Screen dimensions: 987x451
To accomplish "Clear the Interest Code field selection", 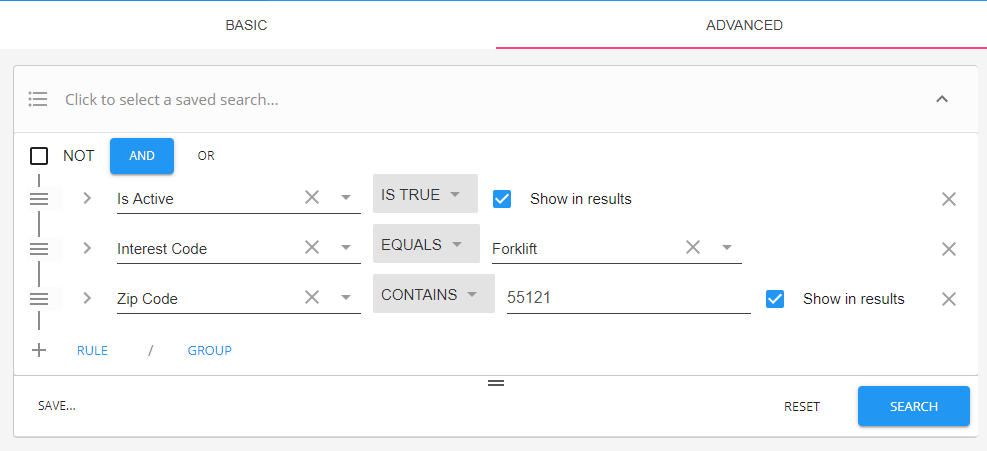I will (x=312, y=248).
